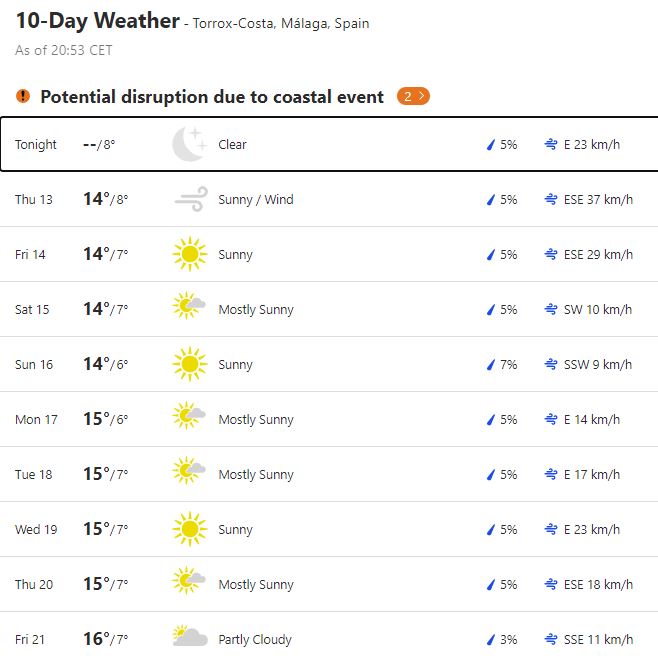Expand the Tue 18 Mostly Sunny row
This screenshot has height=656, width=658.
[329, 474]
